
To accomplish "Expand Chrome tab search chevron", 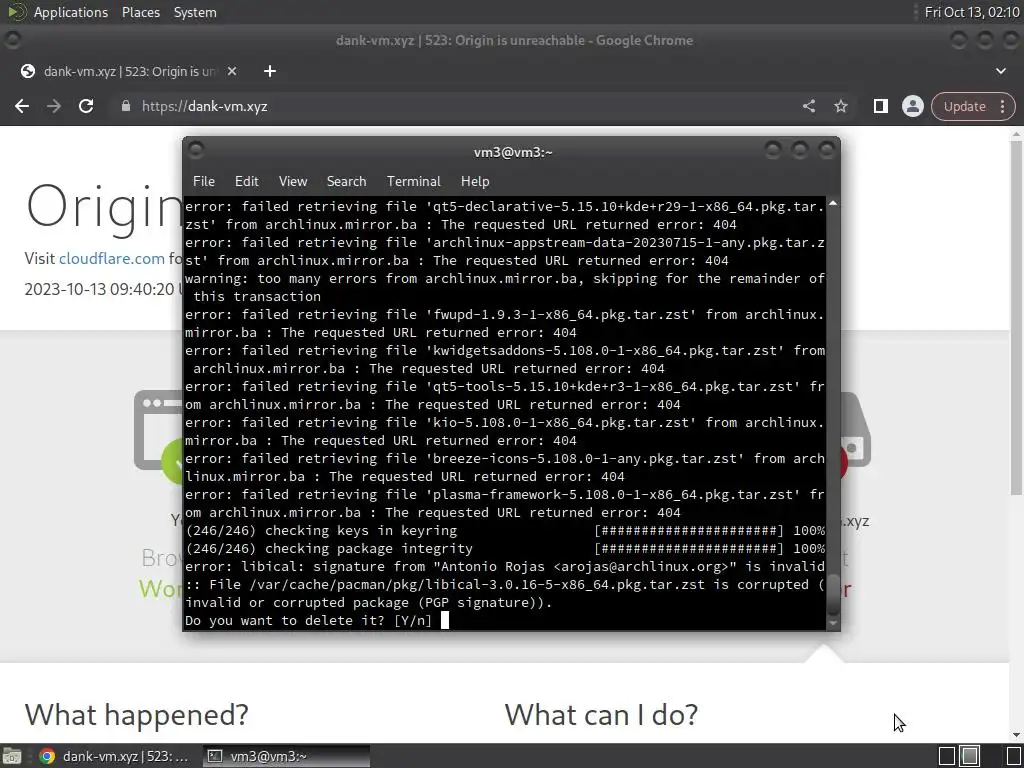I will pyautogui.click(x=1000, y=71).
